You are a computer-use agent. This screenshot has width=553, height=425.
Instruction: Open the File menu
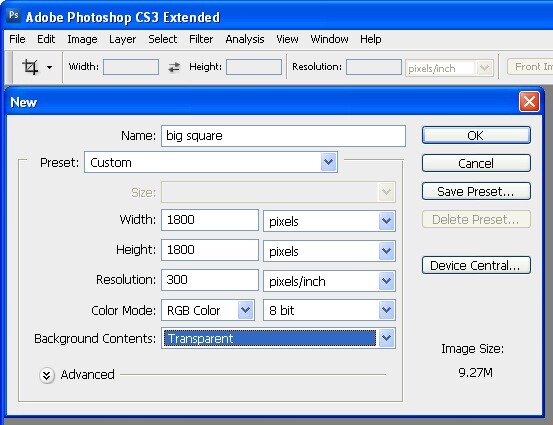pos(17,39)
